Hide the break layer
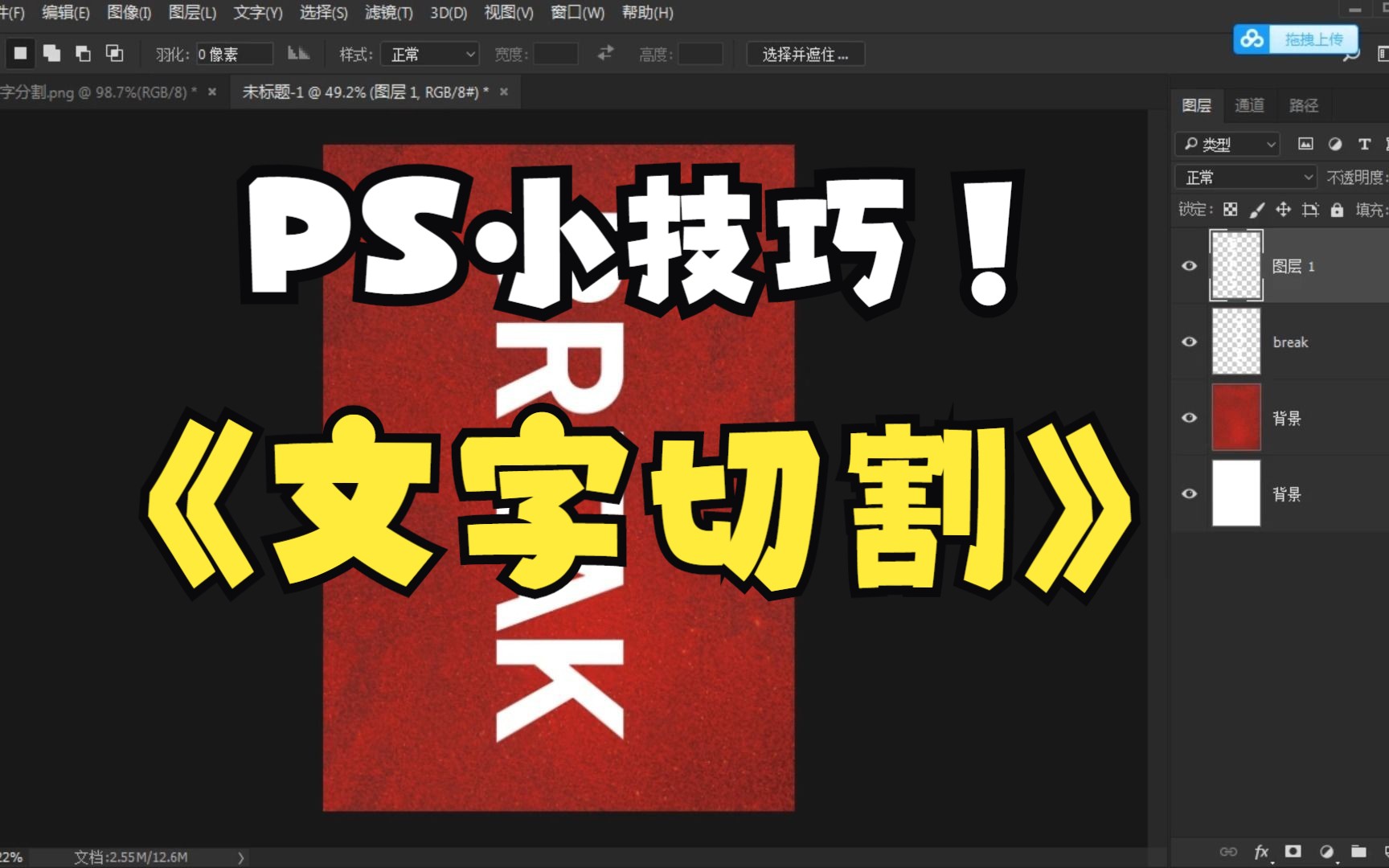Image resolution: width=1389 pixels, height=868 pixels. (1189, 342)
